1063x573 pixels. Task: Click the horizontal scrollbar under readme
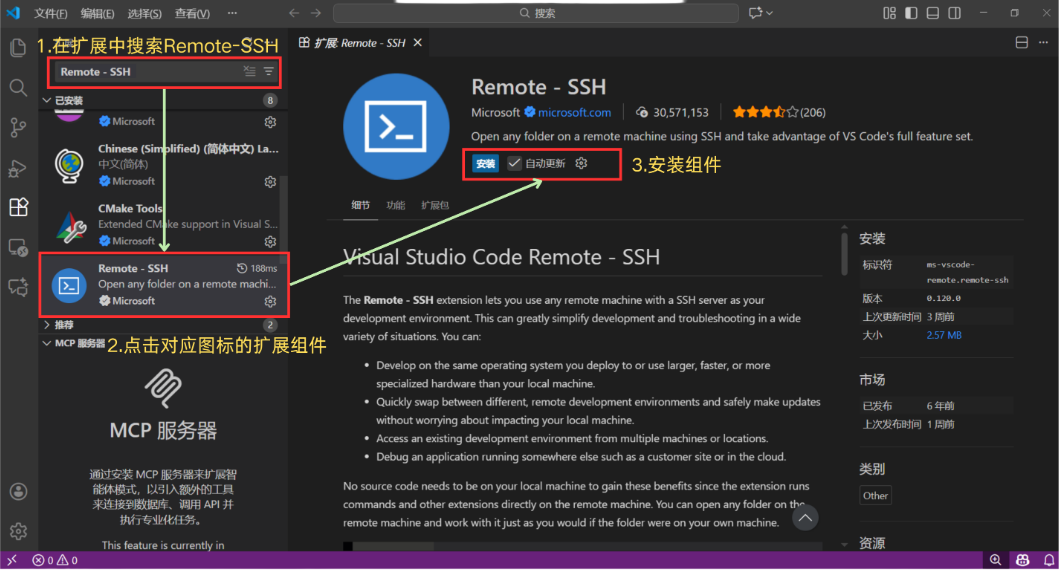tap(393, 546)
